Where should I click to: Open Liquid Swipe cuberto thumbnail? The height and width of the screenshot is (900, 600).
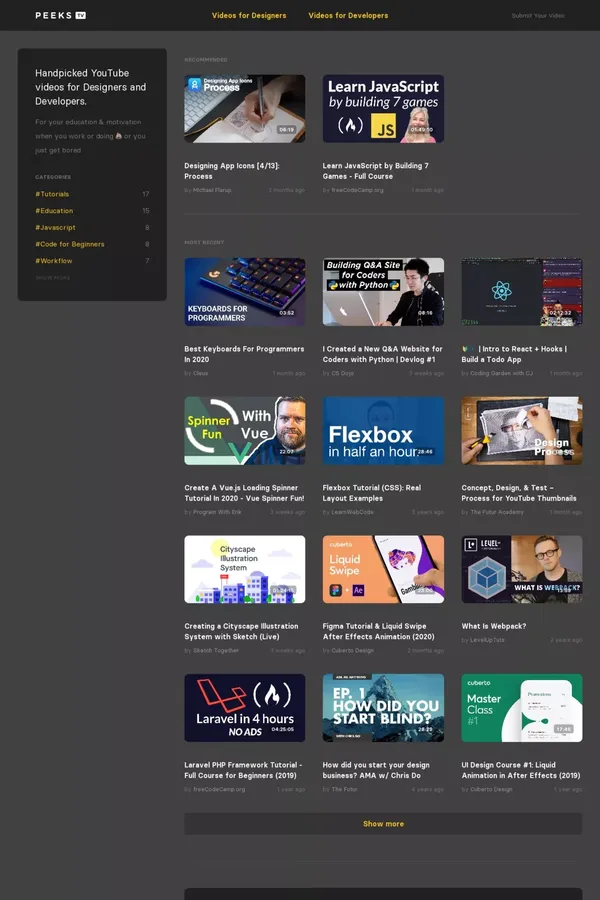pos(383,569)
